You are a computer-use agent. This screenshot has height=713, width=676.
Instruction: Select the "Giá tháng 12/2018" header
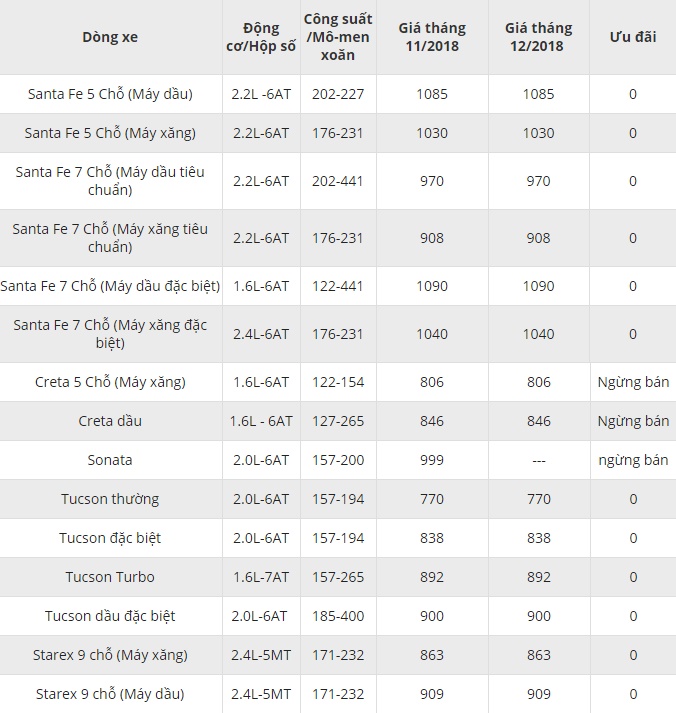pos(538,37)
